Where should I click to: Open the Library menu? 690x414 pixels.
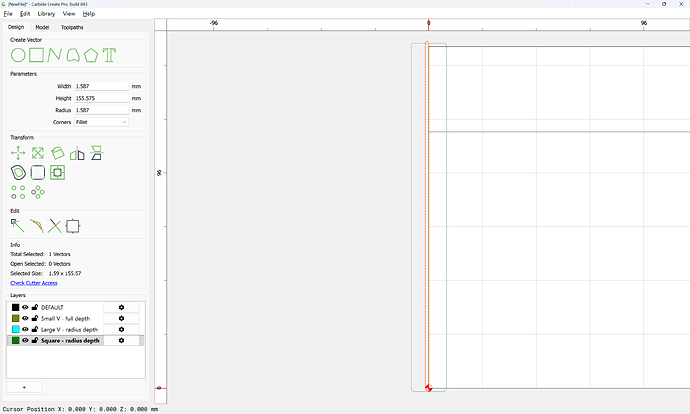coord(46,14)
